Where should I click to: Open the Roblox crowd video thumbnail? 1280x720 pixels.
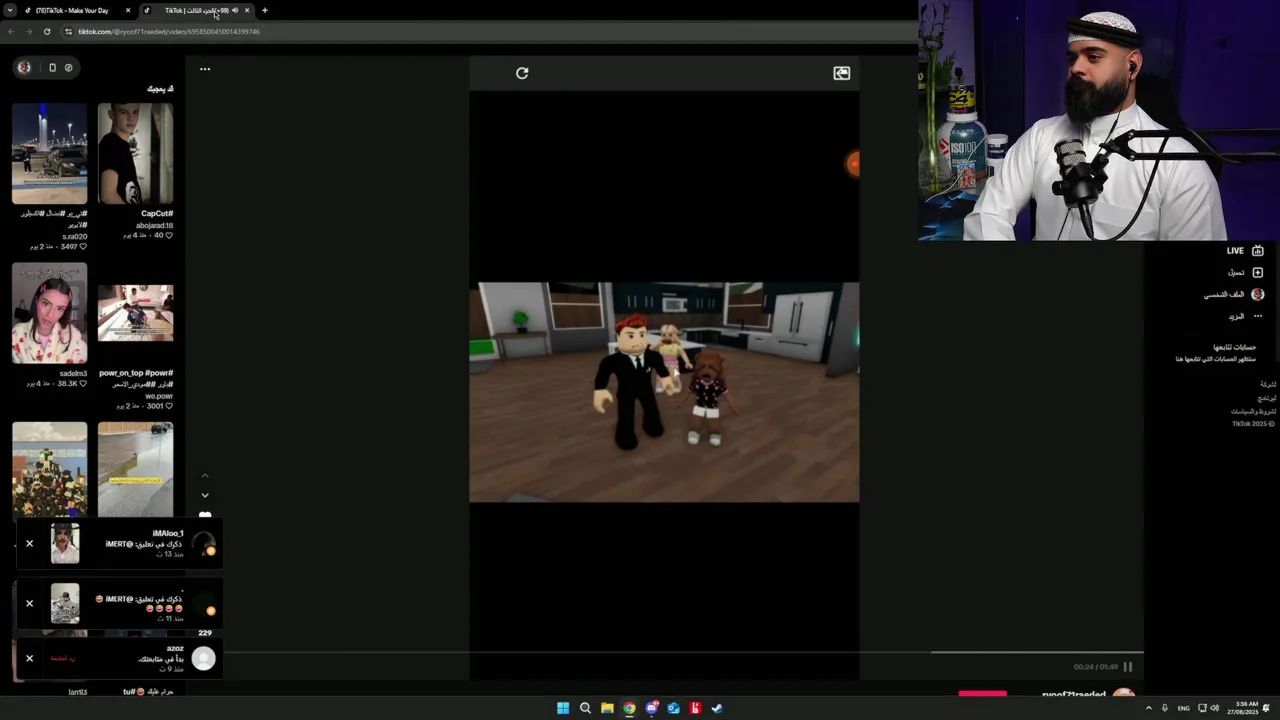pyautogui.click(x=50, y=470)
